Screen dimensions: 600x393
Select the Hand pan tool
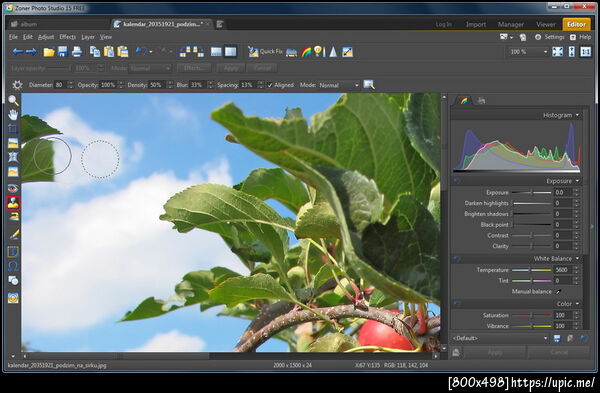click(x=13, y=114)
